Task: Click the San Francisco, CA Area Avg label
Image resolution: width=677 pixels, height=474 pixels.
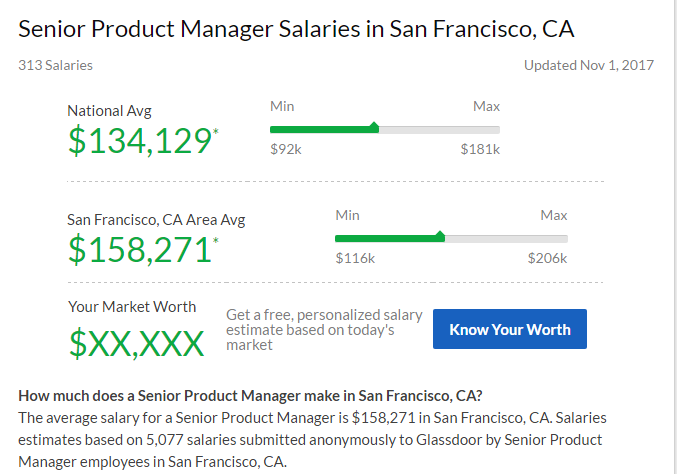Action: tap(156, 220)
